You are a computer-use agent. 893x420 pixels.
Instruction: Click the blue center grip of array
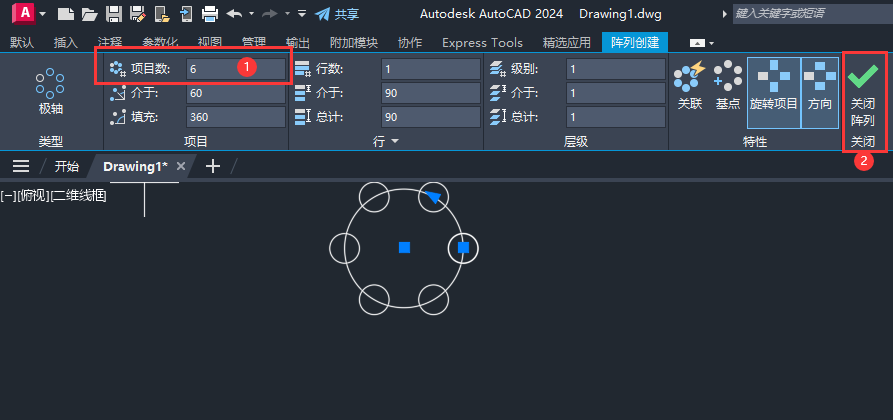[x=404, y=247]
